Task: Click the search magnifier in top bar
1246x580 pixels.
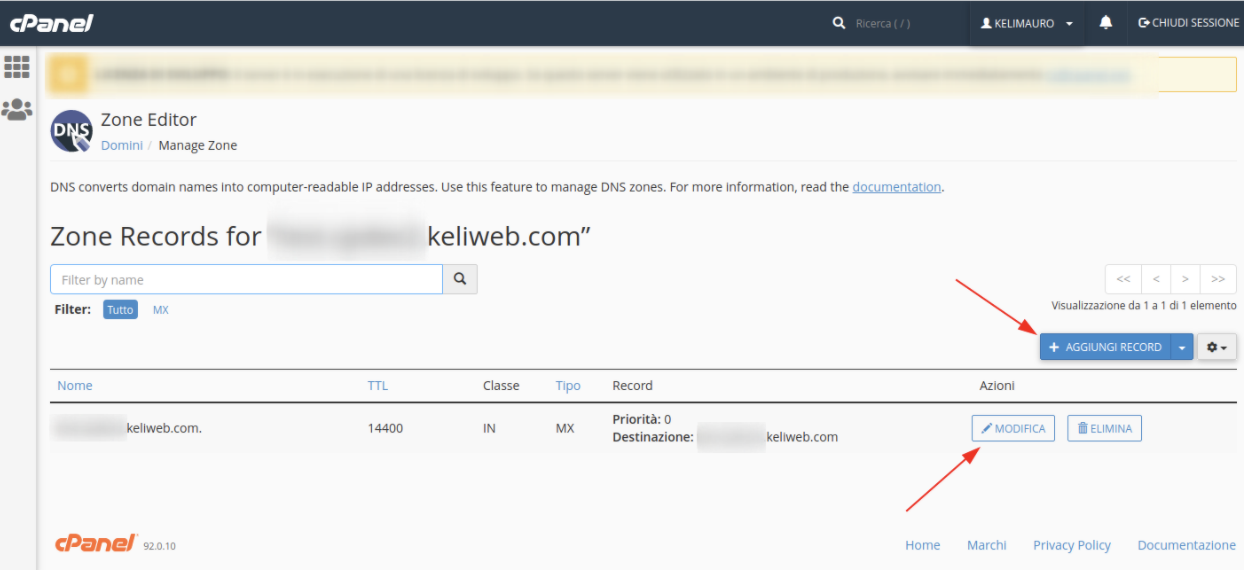Action: (x=839, y=23)
